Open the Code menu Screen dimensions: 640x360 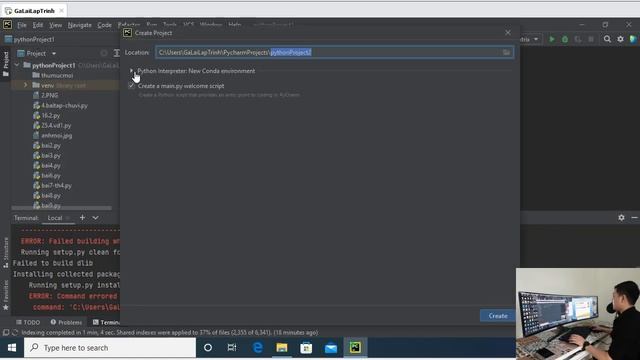click(104, 25)
